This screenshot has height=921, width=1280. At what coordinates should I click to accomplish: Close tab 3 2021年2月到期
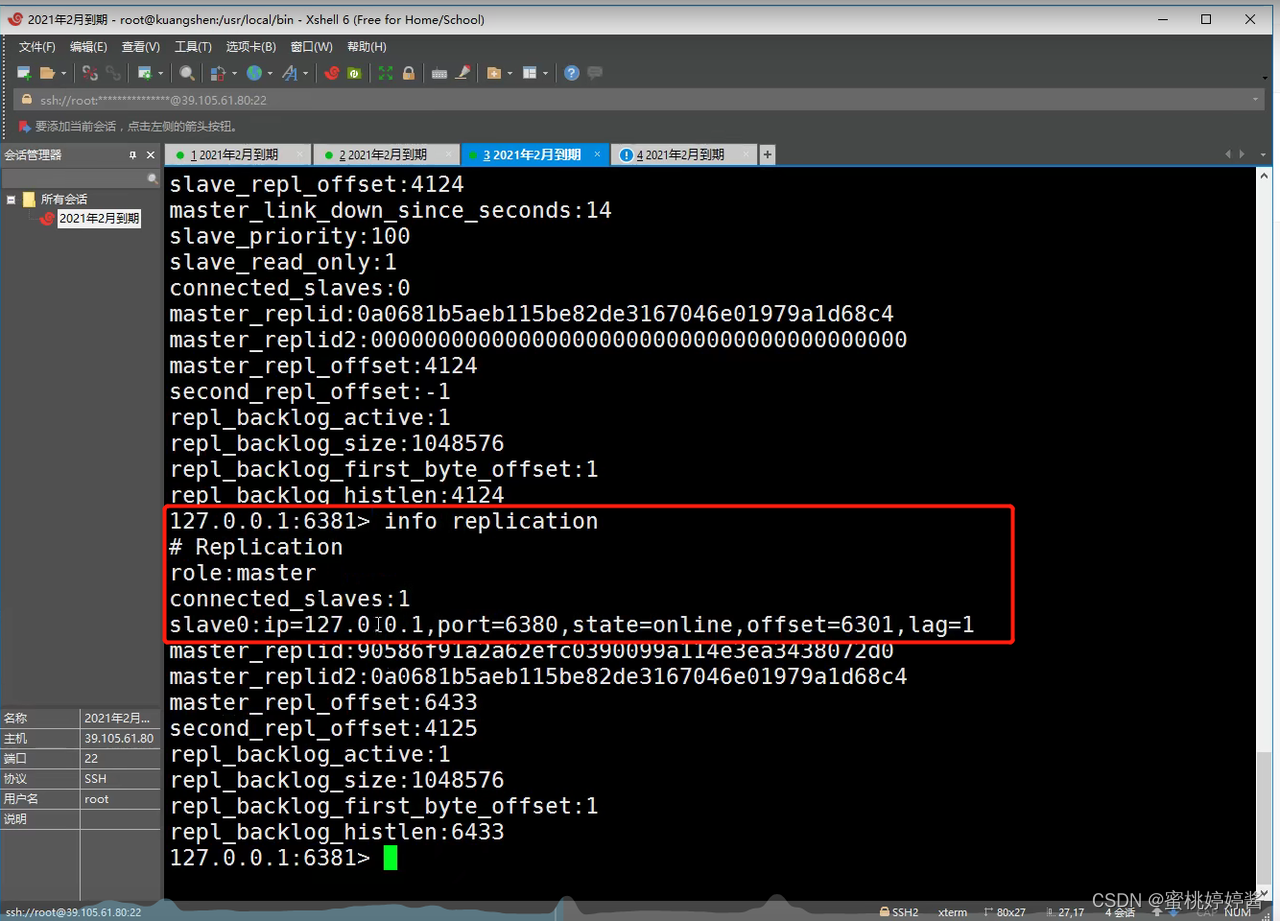coord(598,154)
